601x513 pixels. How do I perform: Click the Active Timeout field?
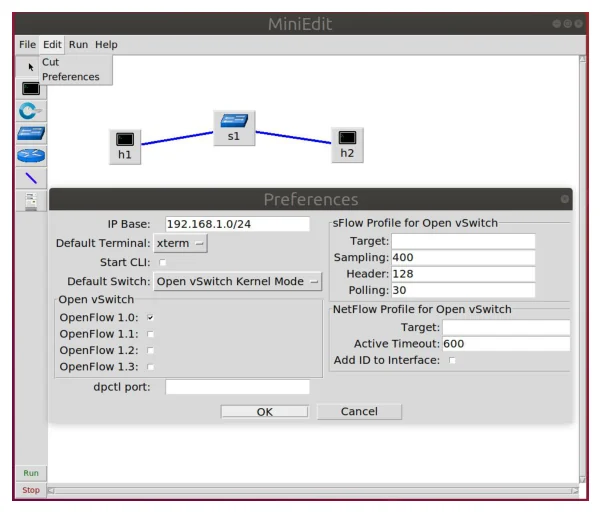click(x=506, y=344)
